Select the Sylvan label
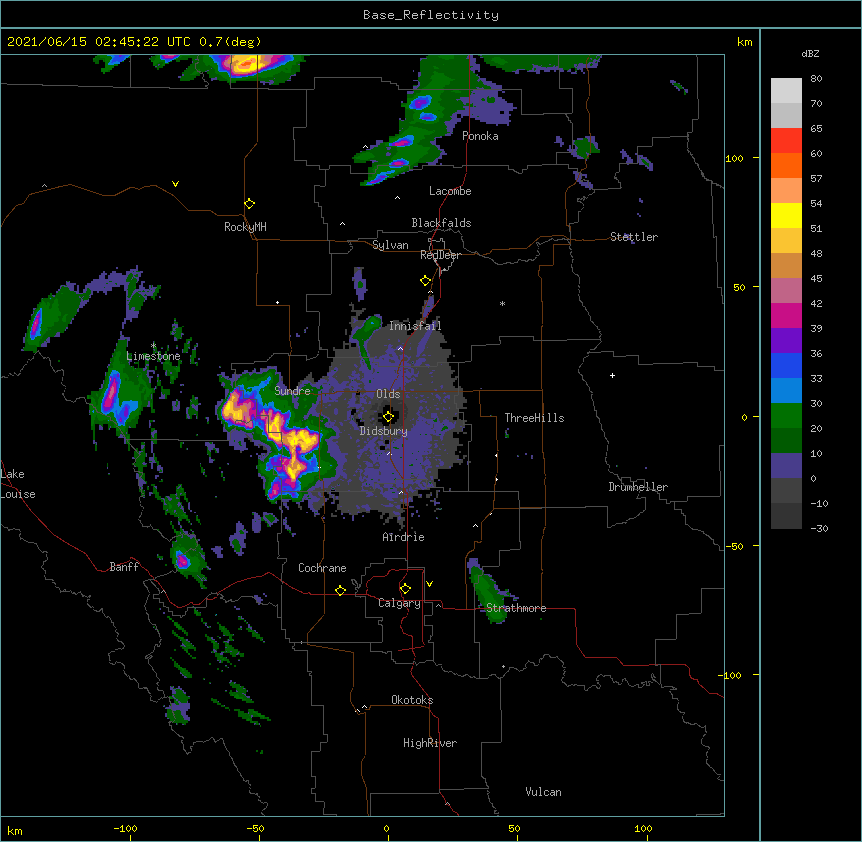Screen dimensions: 862x842 [x=390, y=245]
